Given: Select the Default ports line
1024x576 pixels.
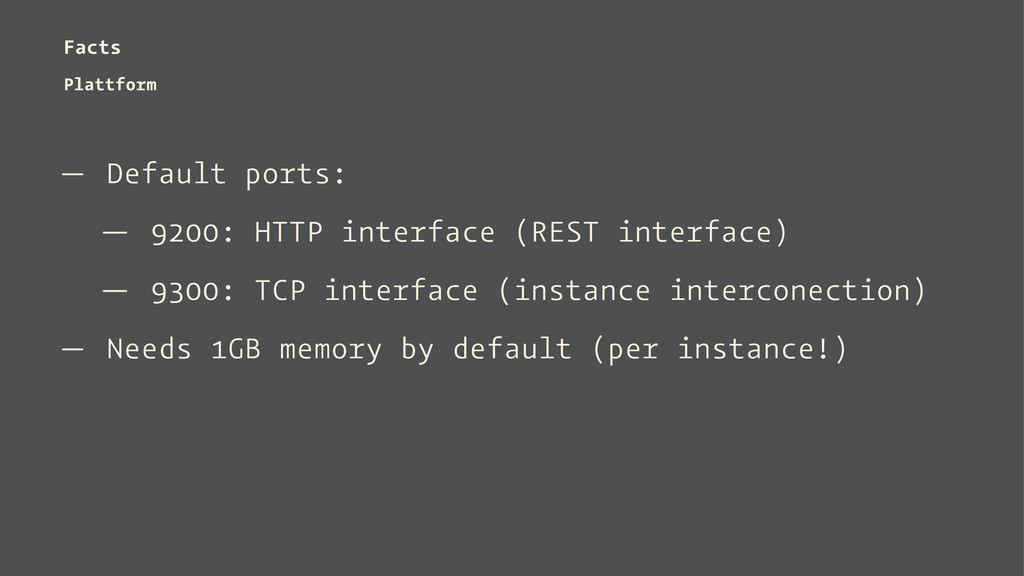Looking at the screenshot, I should pyautogui.click(x=226, y=174).
